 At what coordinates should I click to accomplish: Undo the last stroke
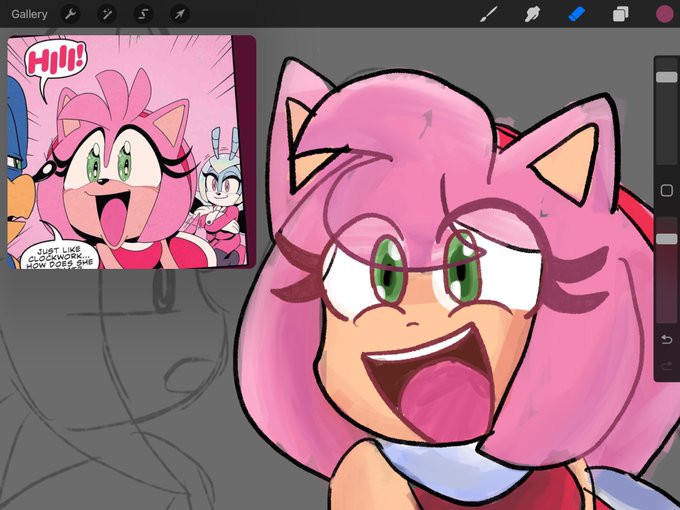click(x=667, y=339)
